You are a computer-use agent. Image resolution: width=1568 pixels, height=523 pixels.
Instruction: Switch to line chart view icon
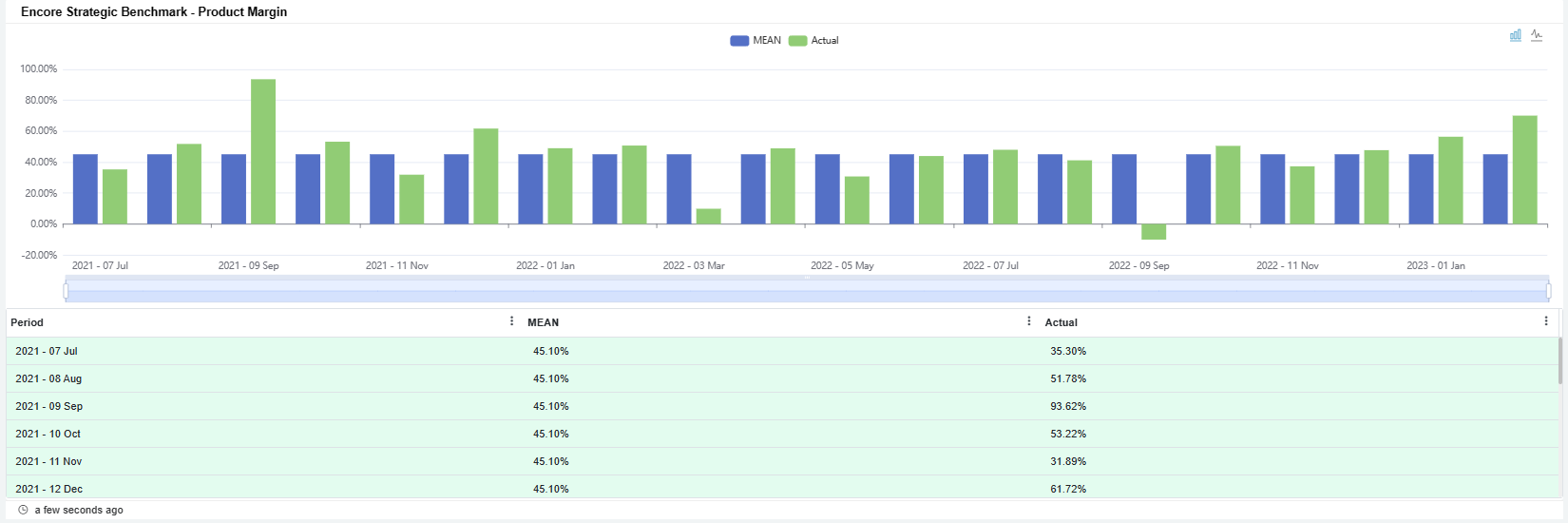(x=1537, y=35)
